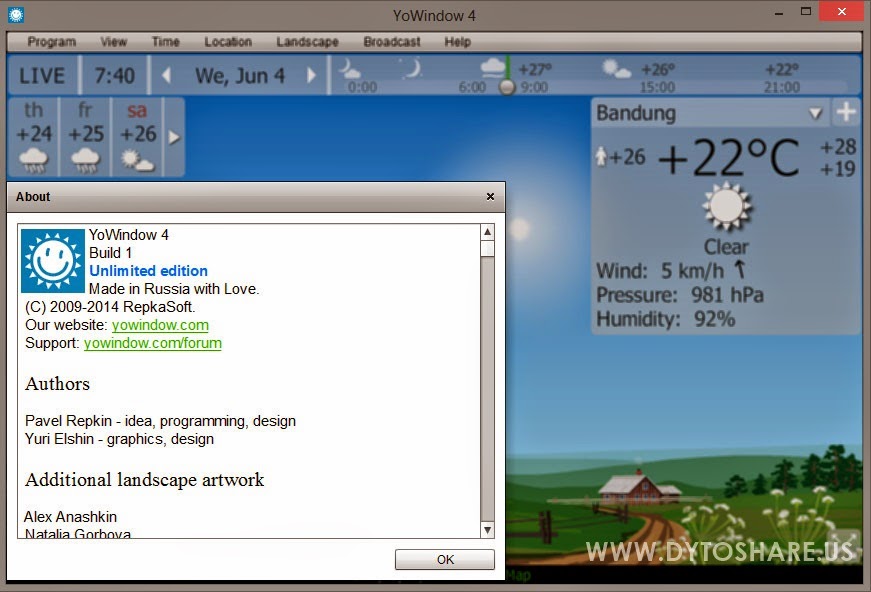The image size is (871, 592).
Task: Minimize the YoWindow window
Action: click(779, 13)
